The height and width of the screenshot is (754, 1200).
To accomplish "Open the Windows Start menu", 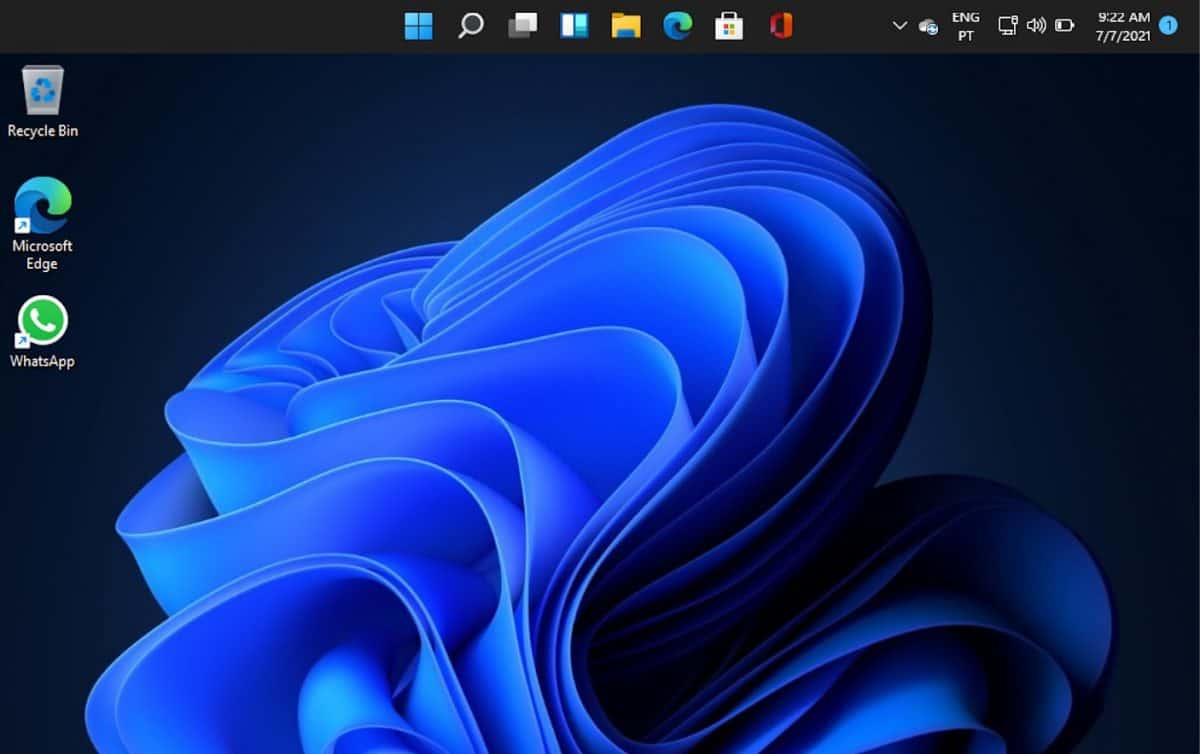I will [x=419, y=26].
